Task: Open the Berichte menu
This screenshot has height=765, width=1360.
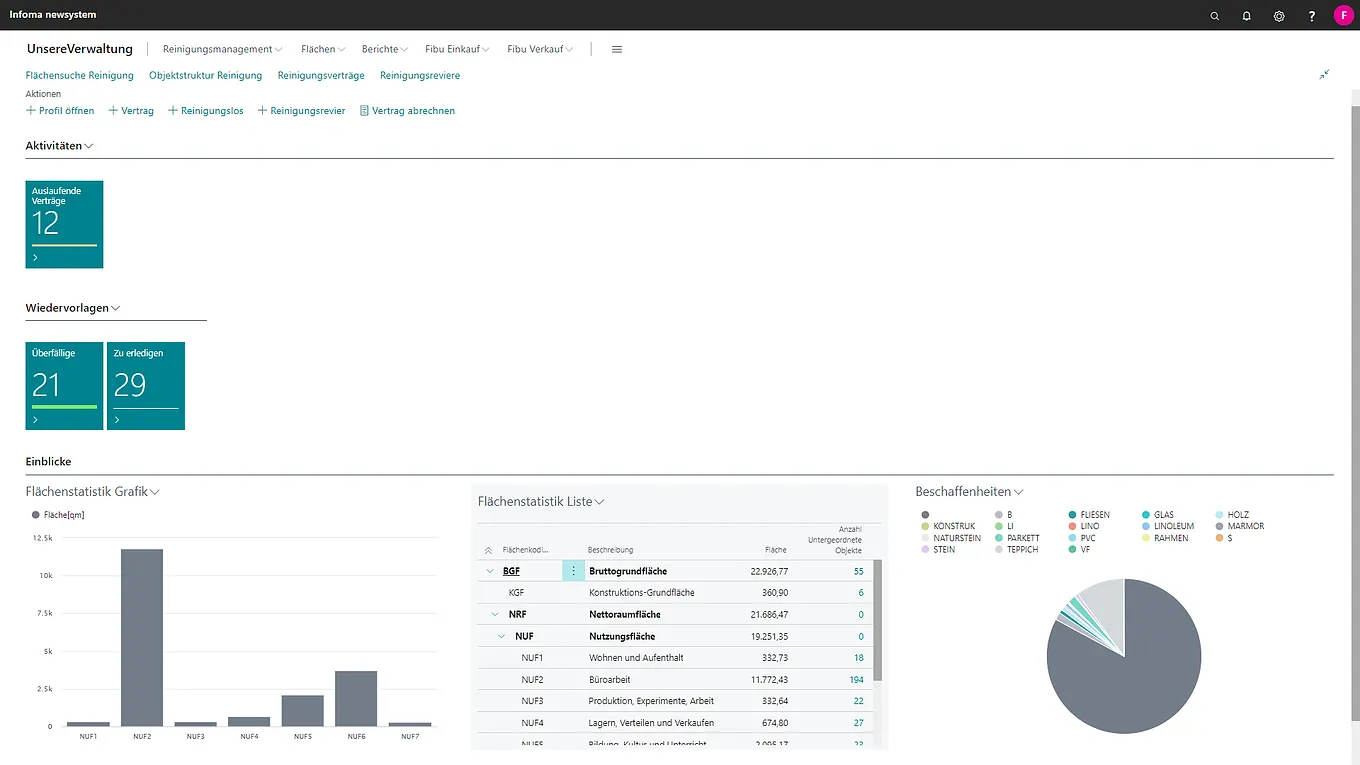Action: pos(384,49)
